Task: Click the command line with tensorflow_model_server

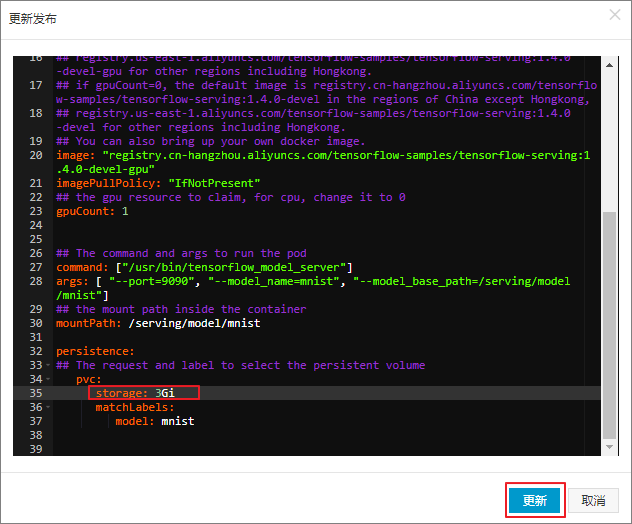Action: [x=204, y=267]
